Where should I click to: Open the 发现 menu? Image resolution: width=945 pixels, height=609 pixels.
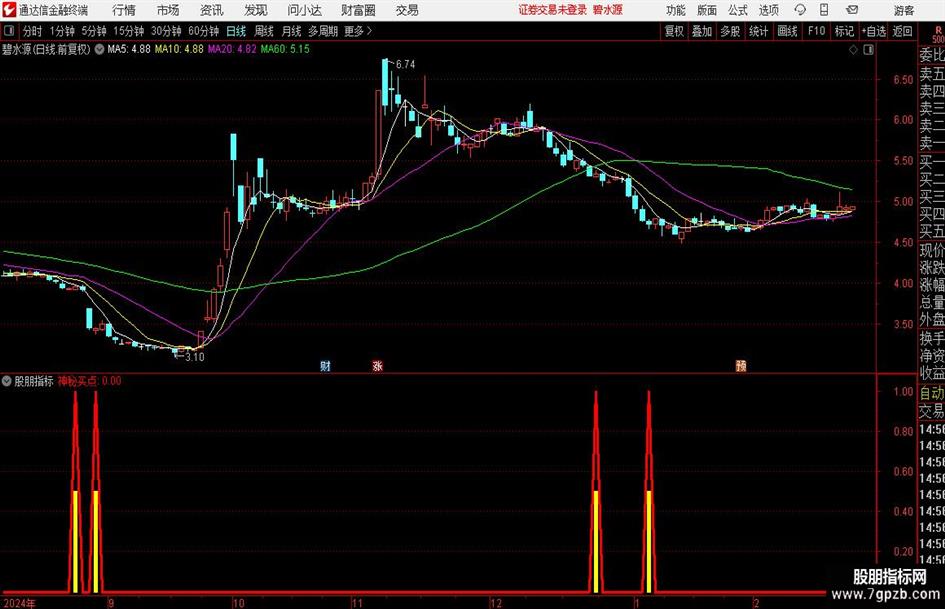[256, 10]
